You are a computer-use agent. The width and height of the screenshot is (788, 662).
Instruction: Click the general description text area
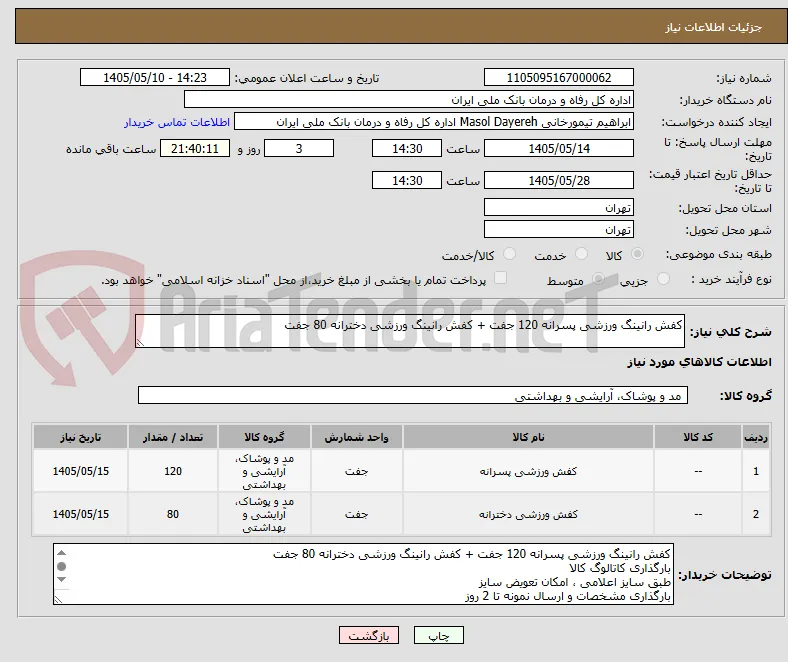point(410,331)
